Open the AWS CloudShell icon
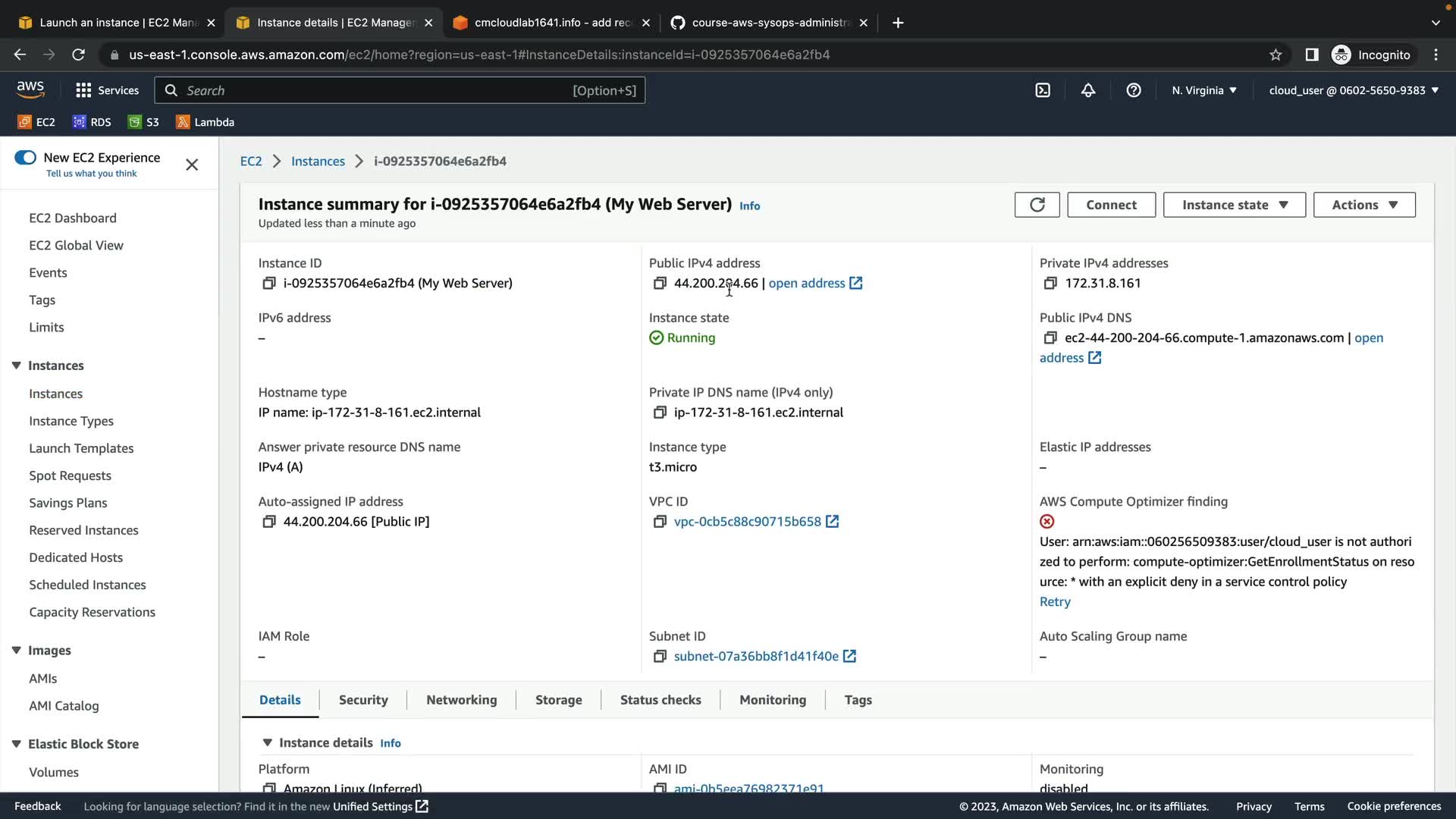The width and height of the screenshot is (1456, 819). [1043, 90]
